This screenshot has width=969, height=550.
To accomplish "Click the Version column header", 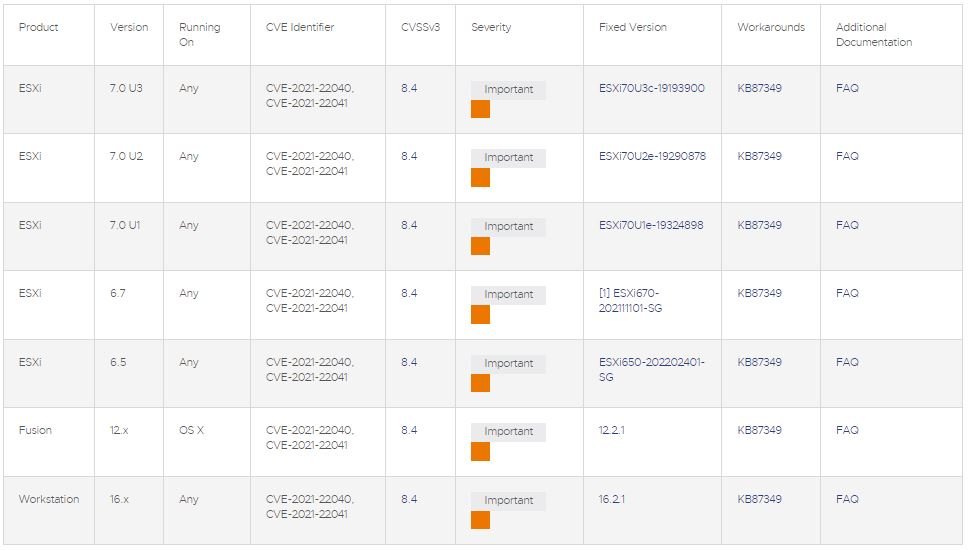I will click(129, 27).
